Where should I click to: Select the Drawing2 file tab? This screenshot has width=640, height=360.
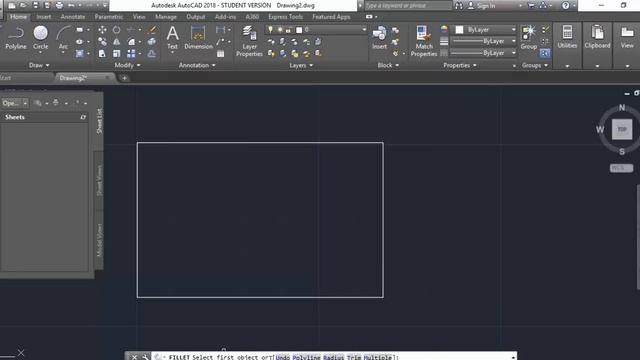(84, 78)
